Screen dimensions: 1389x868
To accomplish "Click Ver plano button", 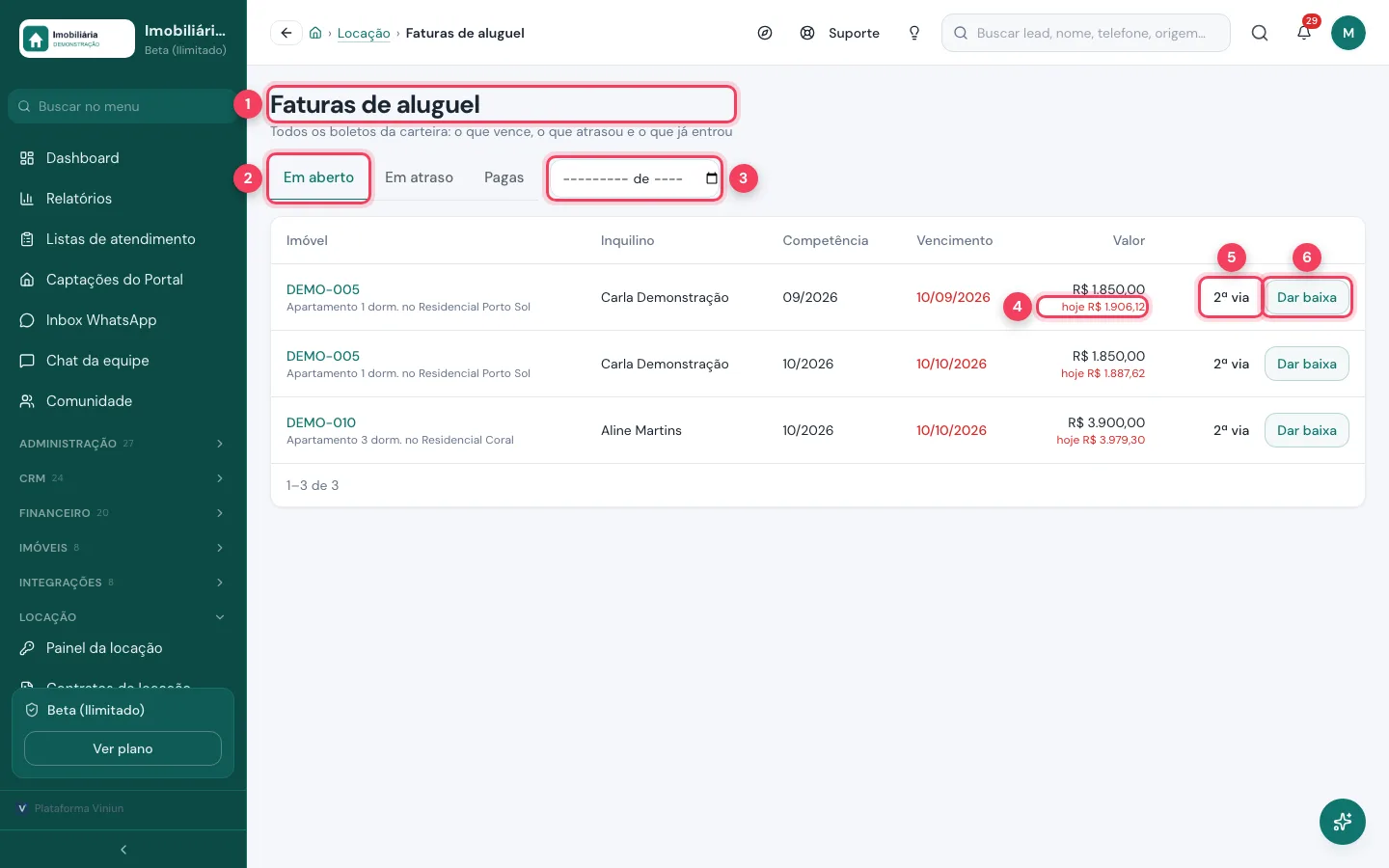I will pos(123,748).
